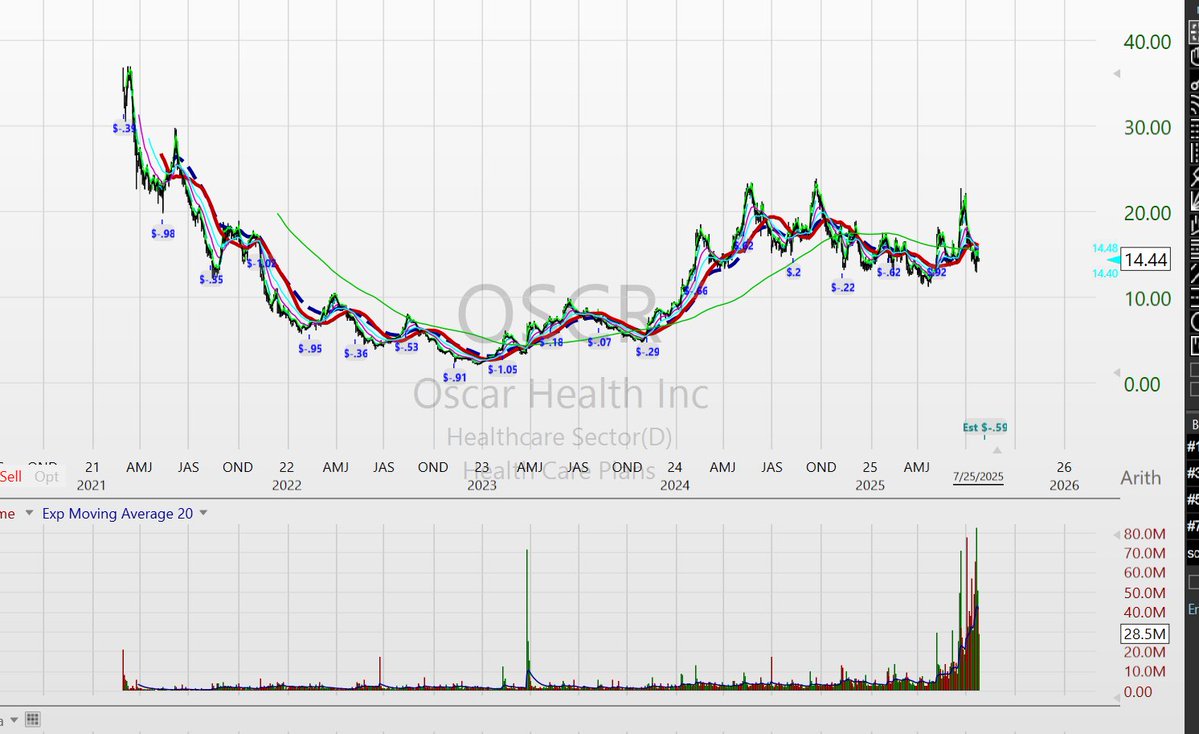This screenshot has width=1199, height=734.
Task: Open the dropdown arrow left of Exp Moving Average
Action: [x=29, y=513]
